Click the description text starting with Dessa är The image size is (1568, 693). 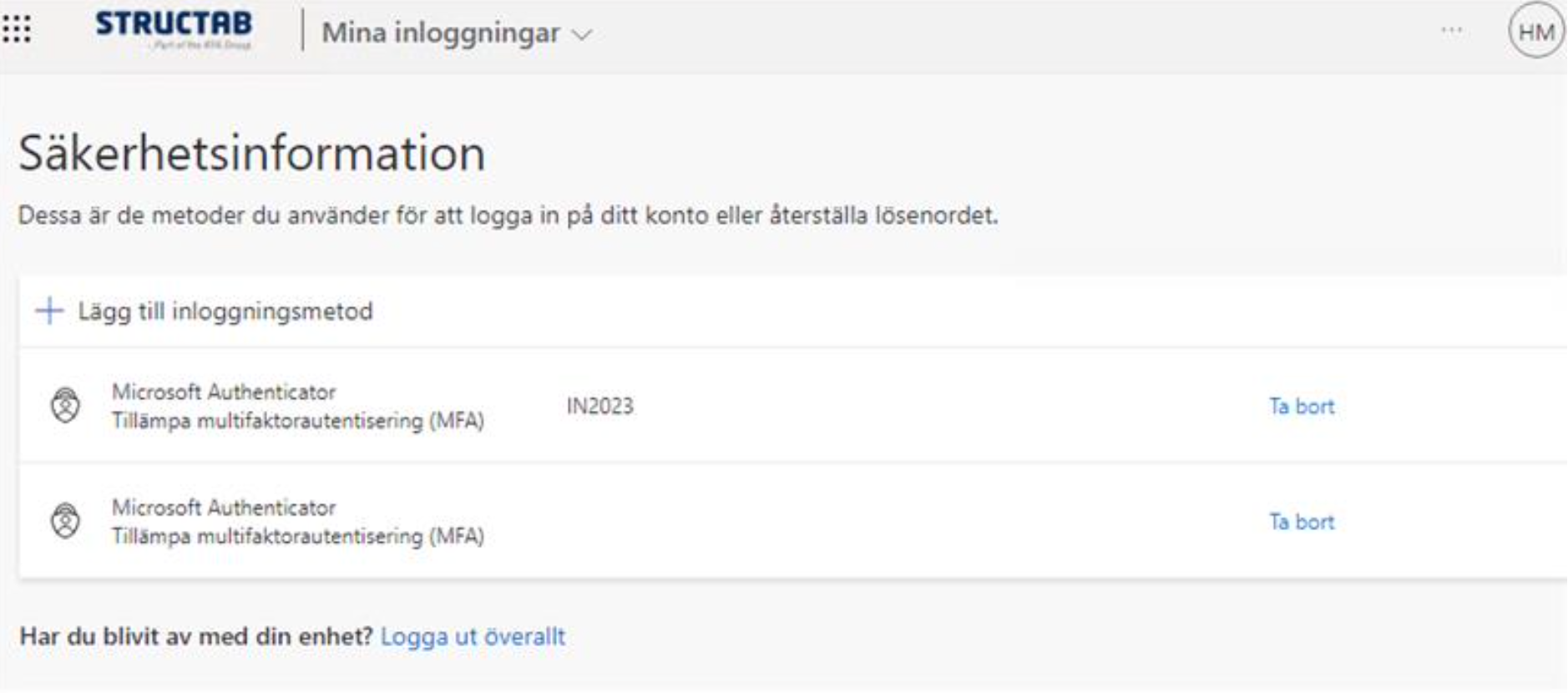pos(508,215)
